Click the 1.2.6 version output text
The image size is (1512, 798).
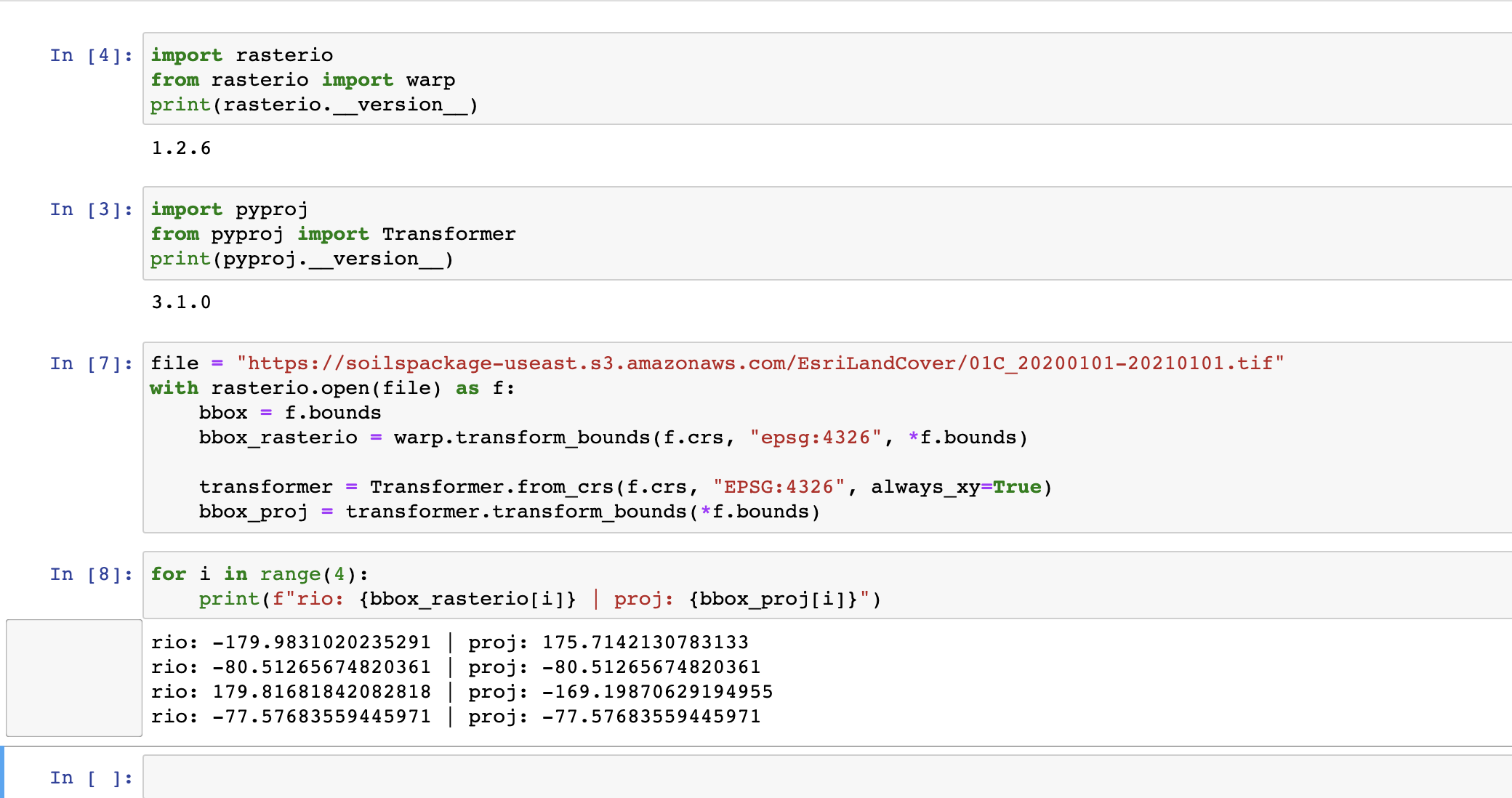(181, 148)
